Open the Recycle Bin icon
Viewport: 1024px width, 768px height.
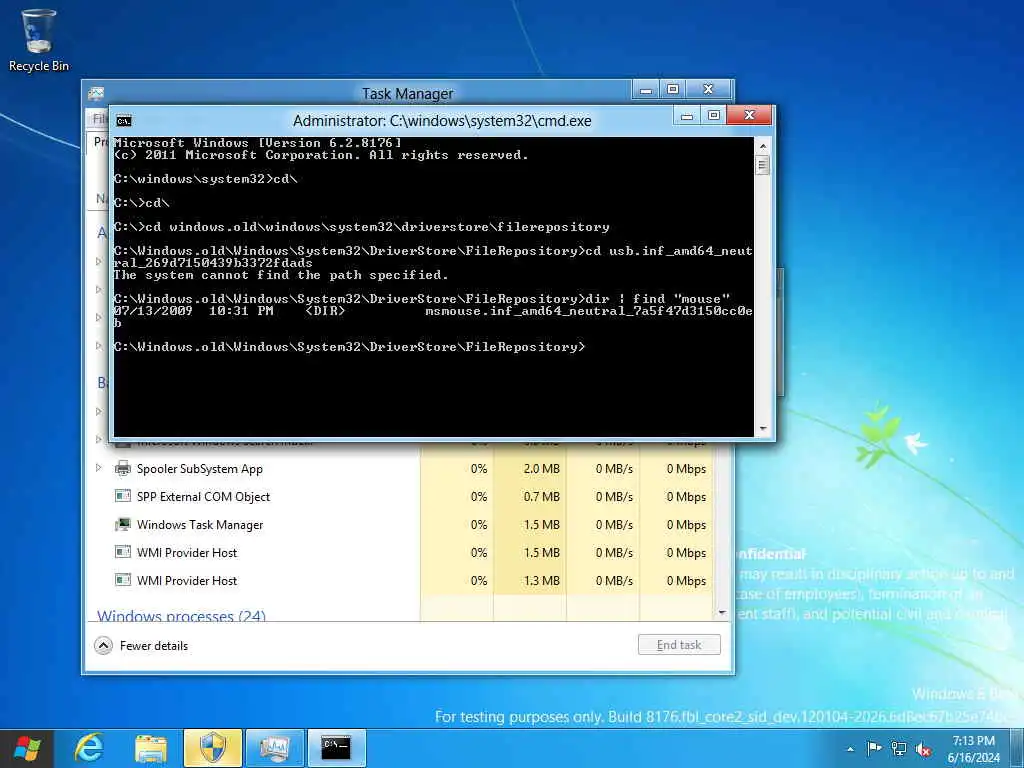tap(39, 39)
